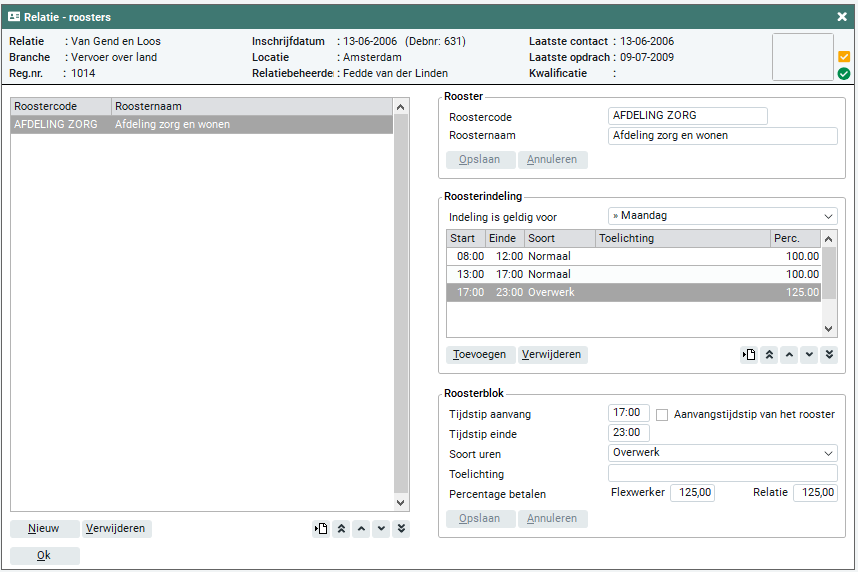
Task: Move Overwerk block down one position
Action: tap(809, 354)
